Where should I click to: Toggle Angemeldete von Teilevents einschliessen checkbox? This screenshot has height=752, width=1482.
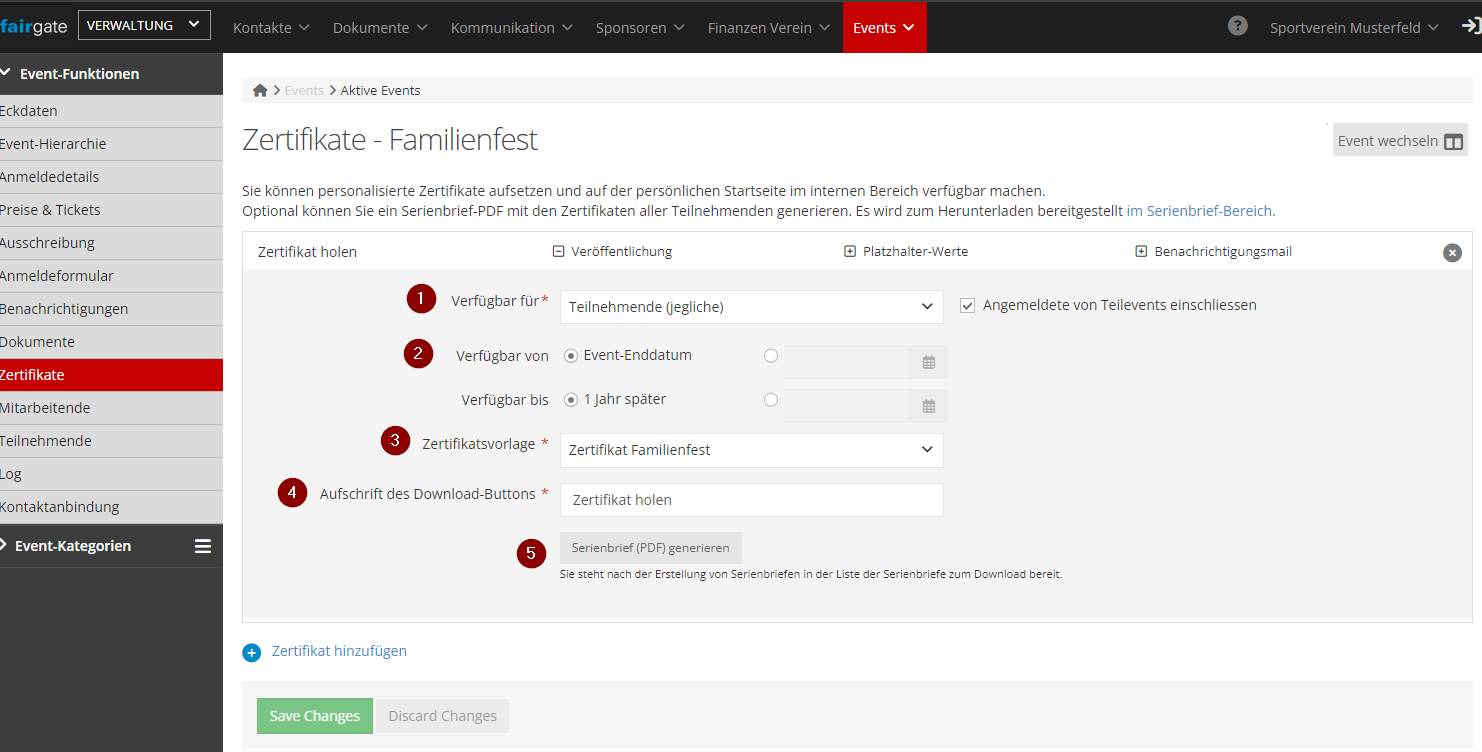[x=967, y=306]
